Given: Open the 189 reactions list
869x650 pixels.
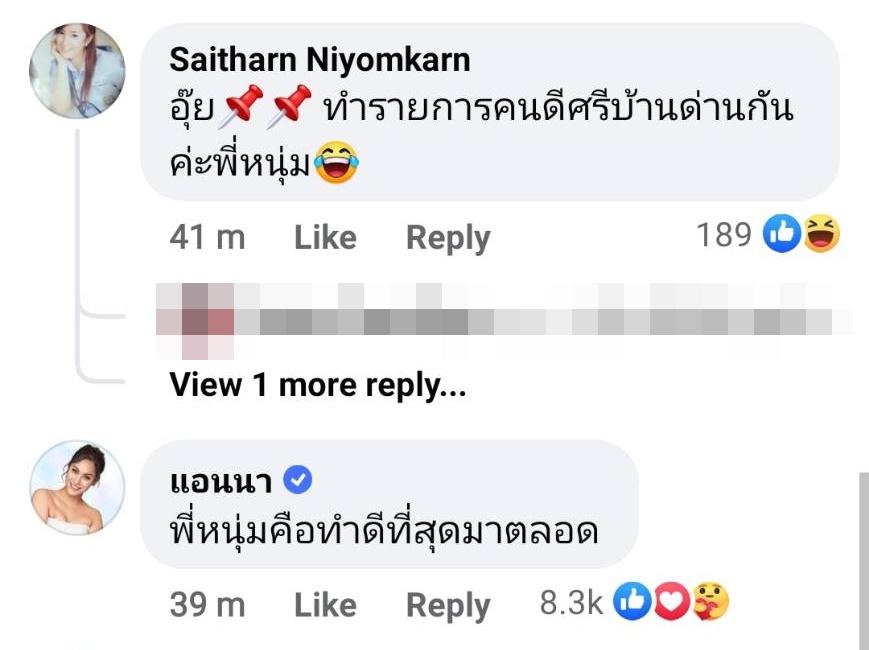Looking at the screenshot, I should pyautogui.click(x=723, y=236).
